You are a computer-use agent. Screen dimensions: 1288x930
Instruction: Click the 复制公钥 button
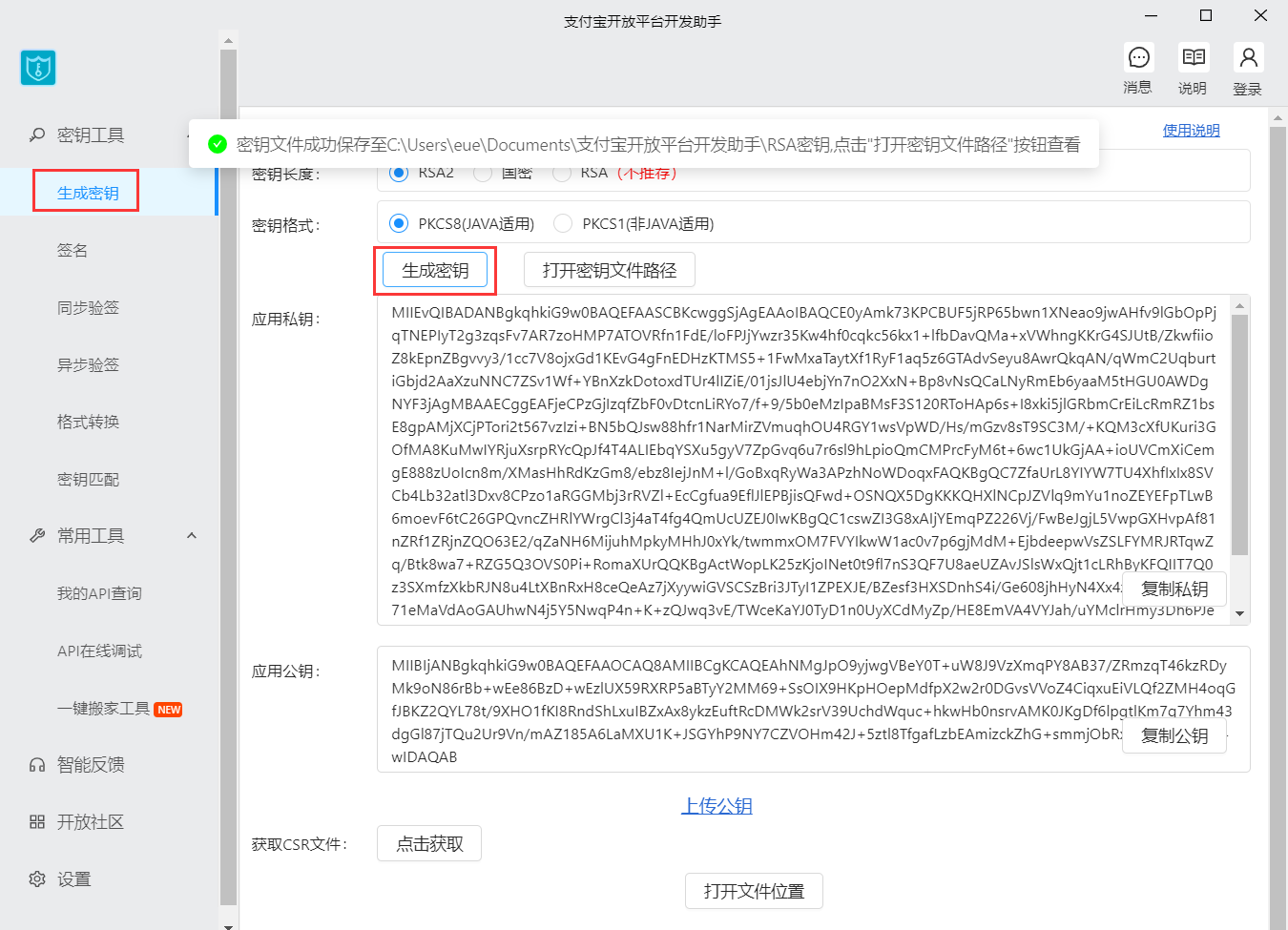1174,735
